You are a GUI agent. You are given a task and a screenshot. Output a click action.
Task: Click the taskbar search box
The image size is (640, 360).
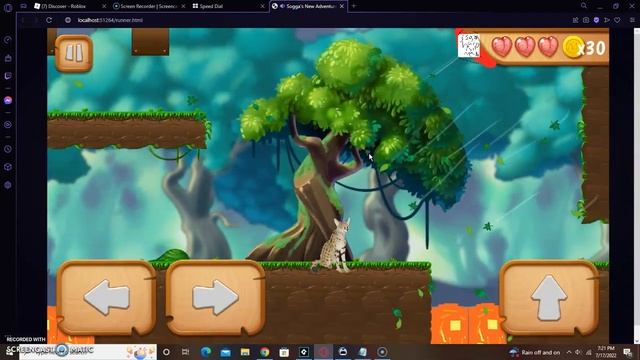88,352
